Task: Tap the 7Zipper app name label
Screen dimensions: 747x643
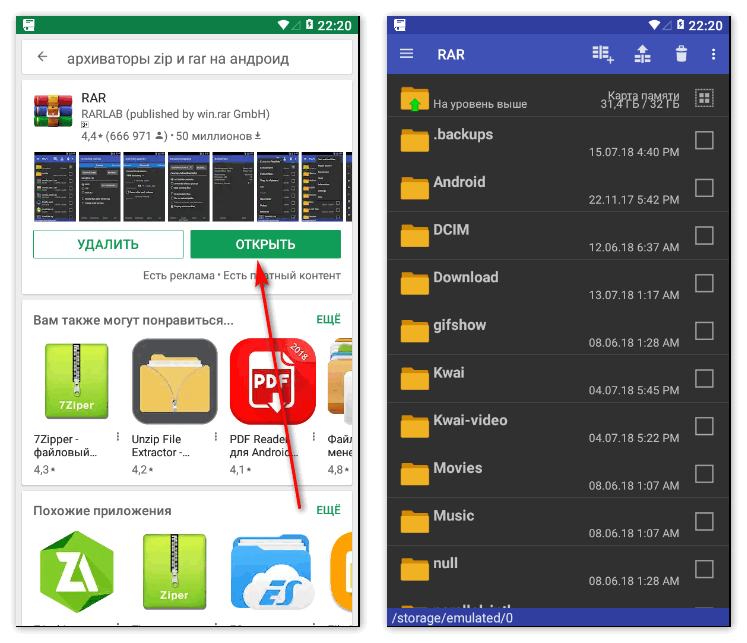Action: click(x=65, y=446)
